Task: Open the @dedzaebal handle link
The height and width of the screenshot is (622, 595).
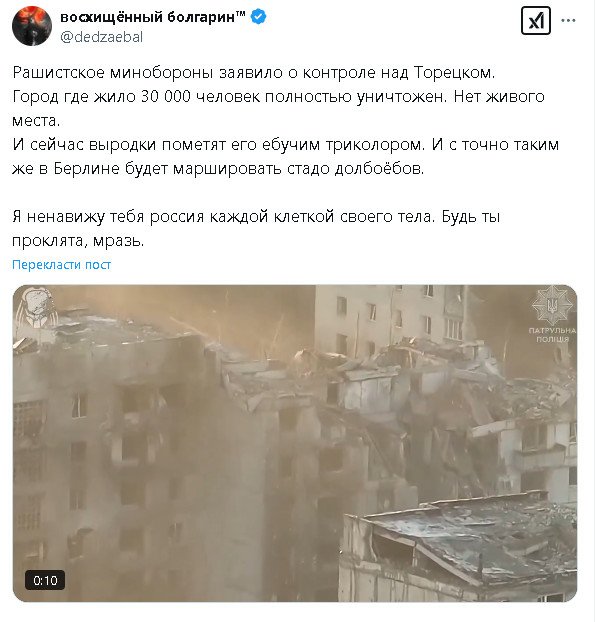Action: pos(102,37)
